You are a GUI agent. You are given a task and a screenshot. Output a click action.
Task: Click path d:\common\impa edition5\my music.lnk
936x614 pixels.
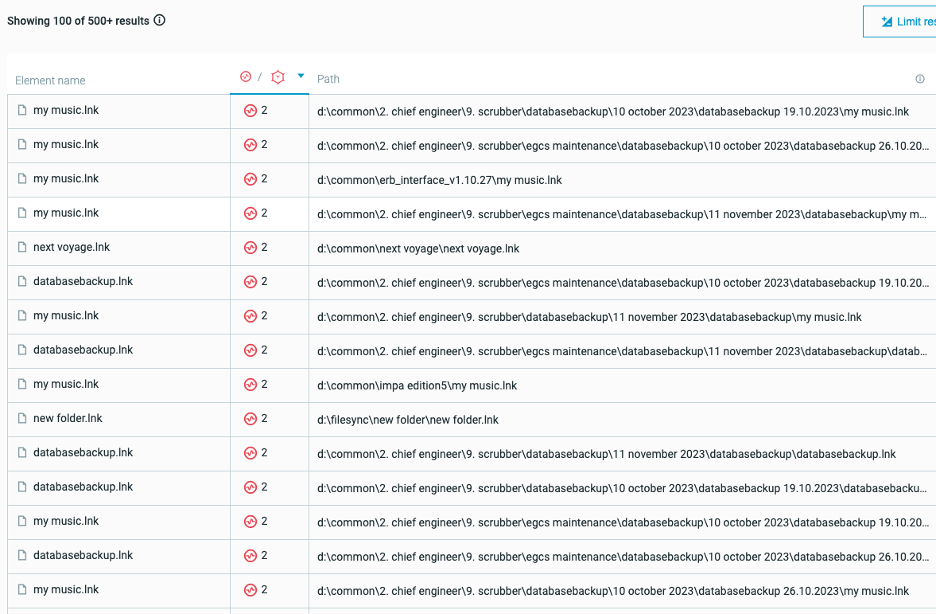click(417, 385)
